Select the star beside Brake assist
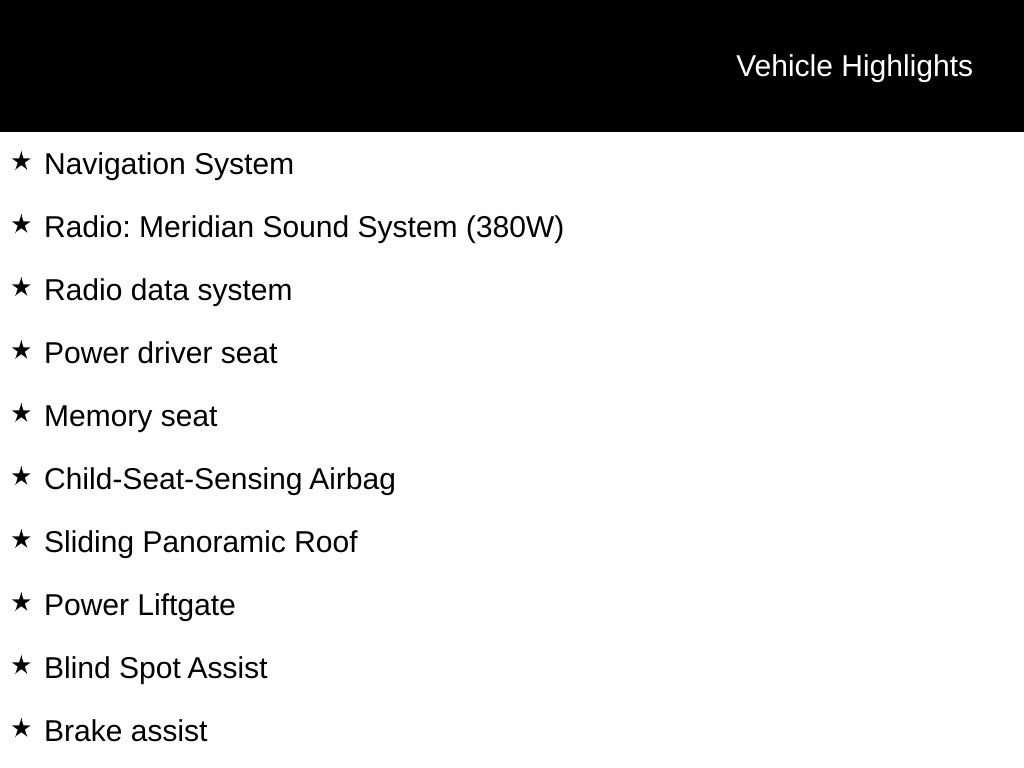This screenshot has width=1024, height=768. tap(21, 728)
